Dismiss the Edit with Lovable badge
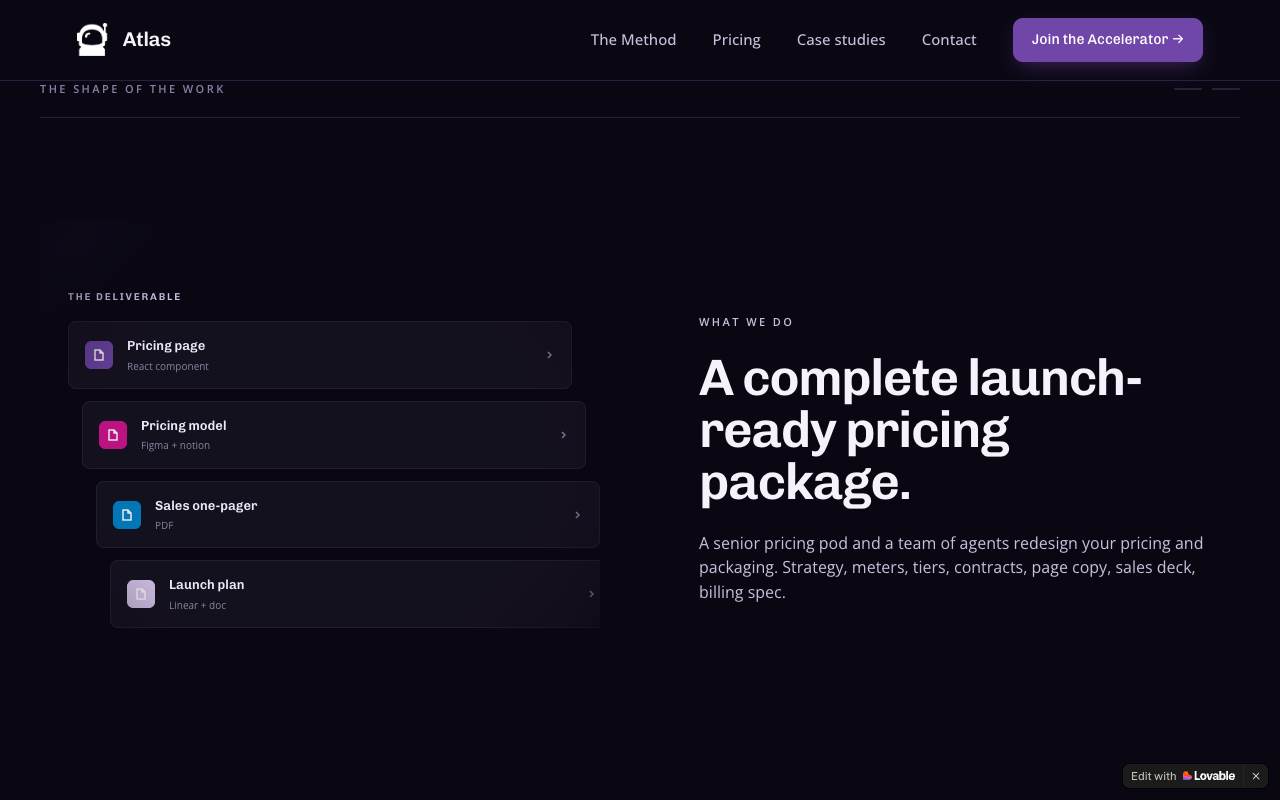The width and height of the screenshot is (1280, 800). [1256, 776]
